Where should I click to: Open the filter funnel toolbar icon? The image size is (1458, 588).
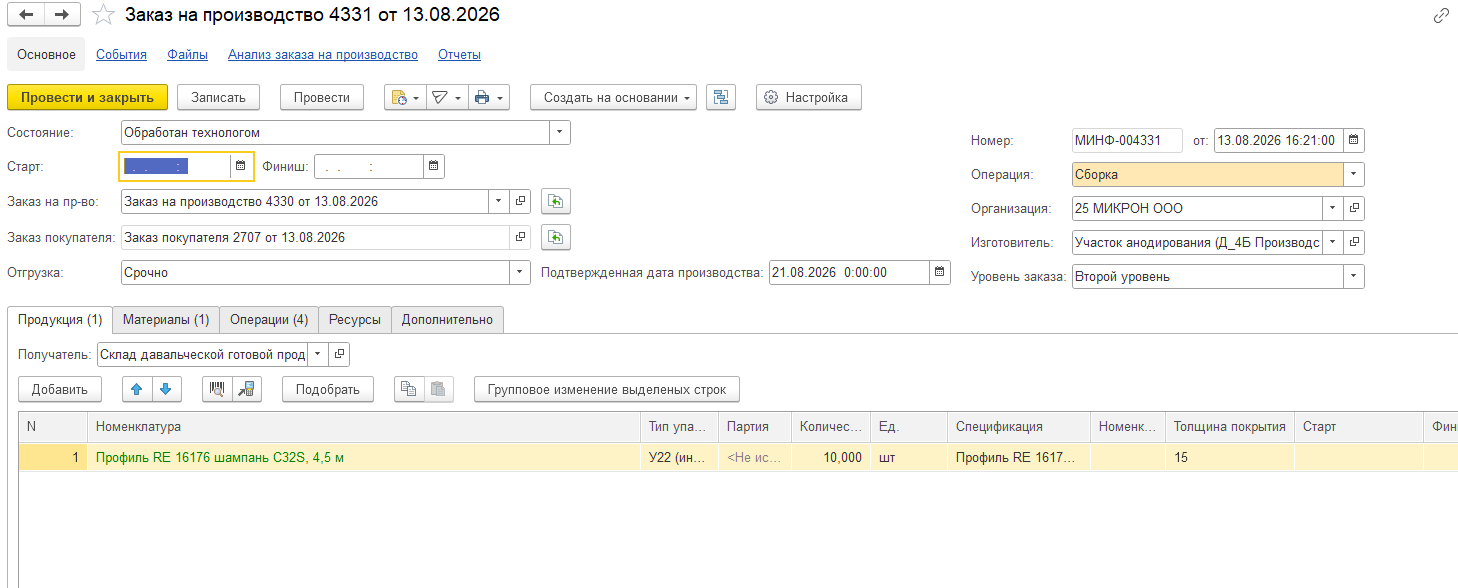click(x=446, y=97)
